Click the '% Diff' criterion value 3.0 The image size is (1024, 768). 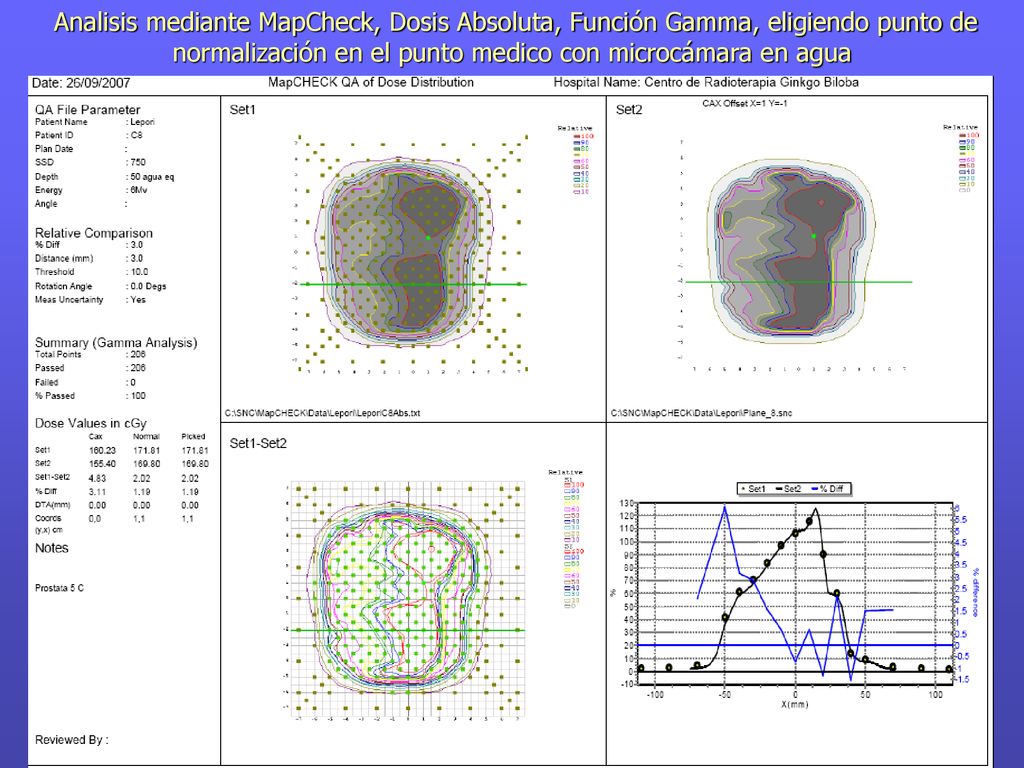pyautogui.click(x=136, y=245)
